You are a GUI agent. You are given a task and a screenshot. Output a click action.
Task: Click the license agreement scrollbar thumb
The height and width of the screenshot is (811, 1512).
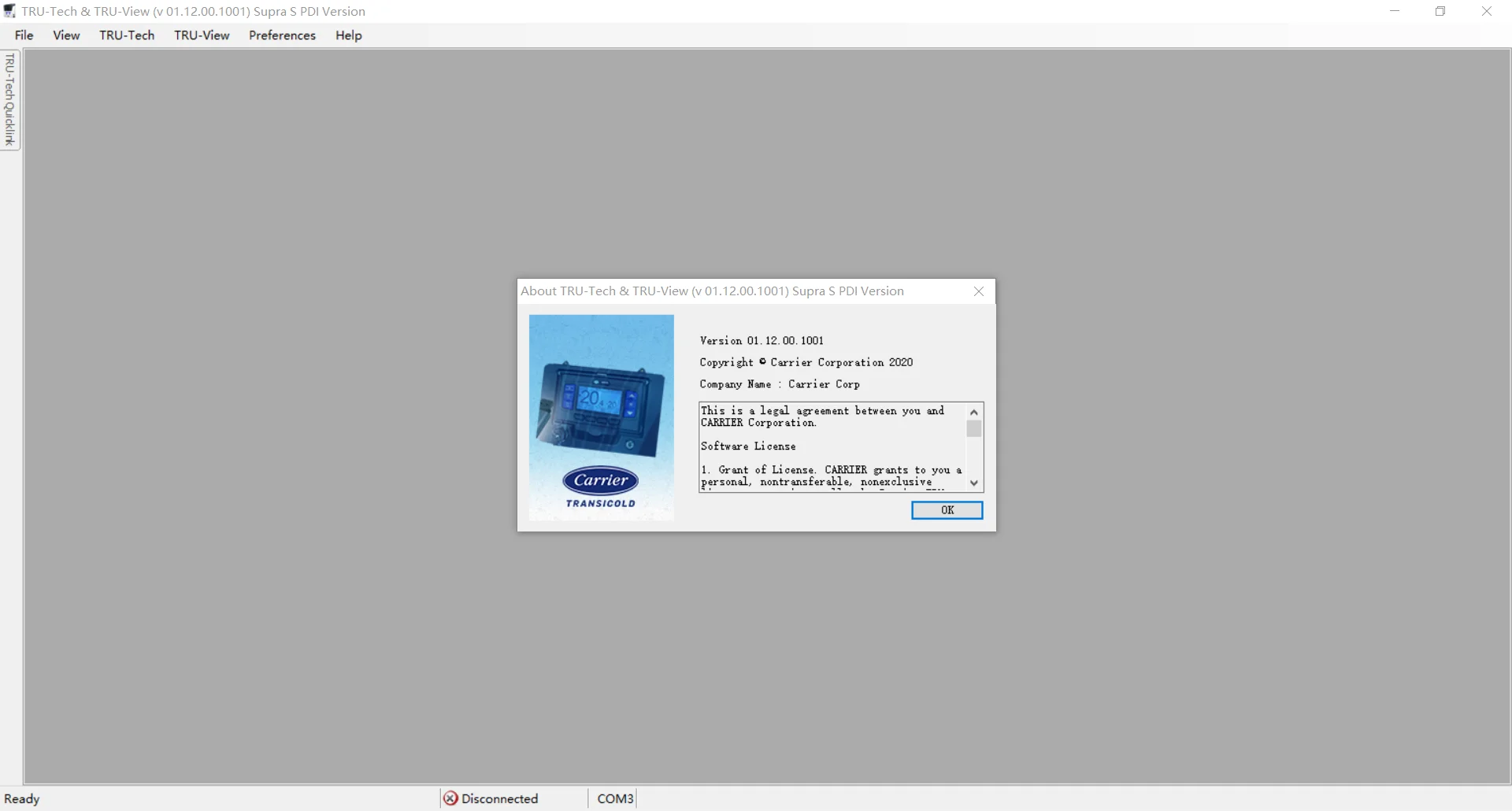(x=974, y=429)
